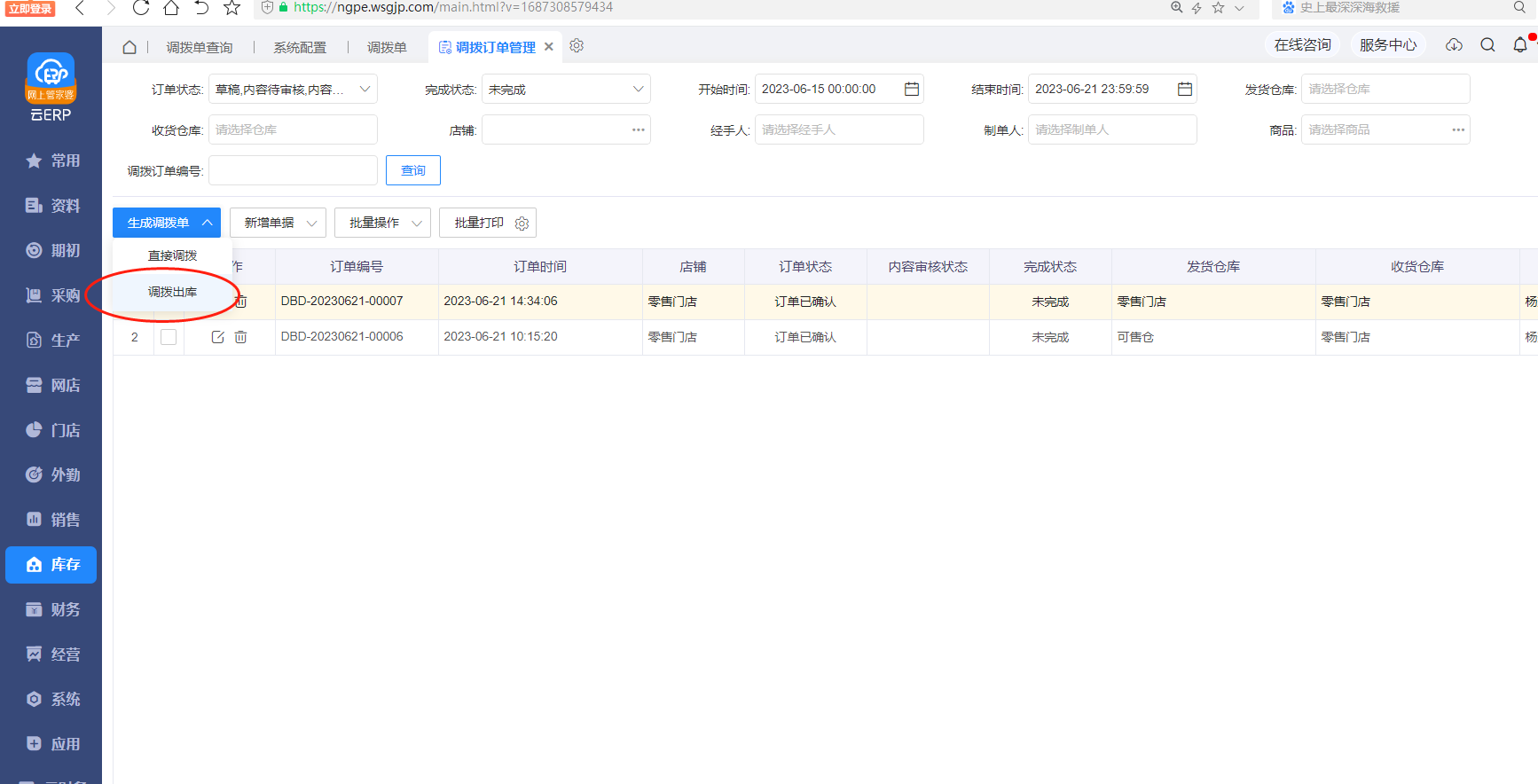Viewport: 1538px width, 784px height.
Task: Delete order DBD-20230621-00006 trash icon
Action: 240,337
